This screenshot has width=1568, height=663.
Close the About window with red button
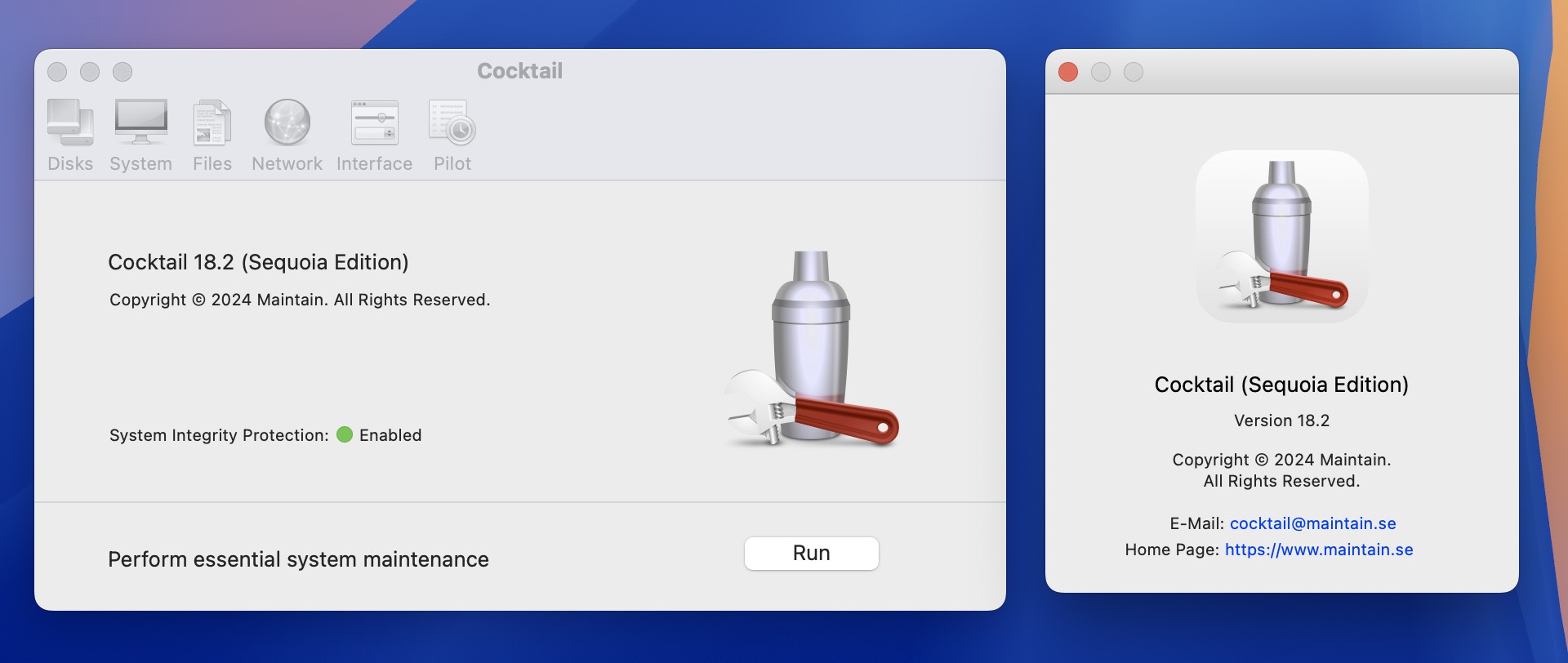point(1067,72)
